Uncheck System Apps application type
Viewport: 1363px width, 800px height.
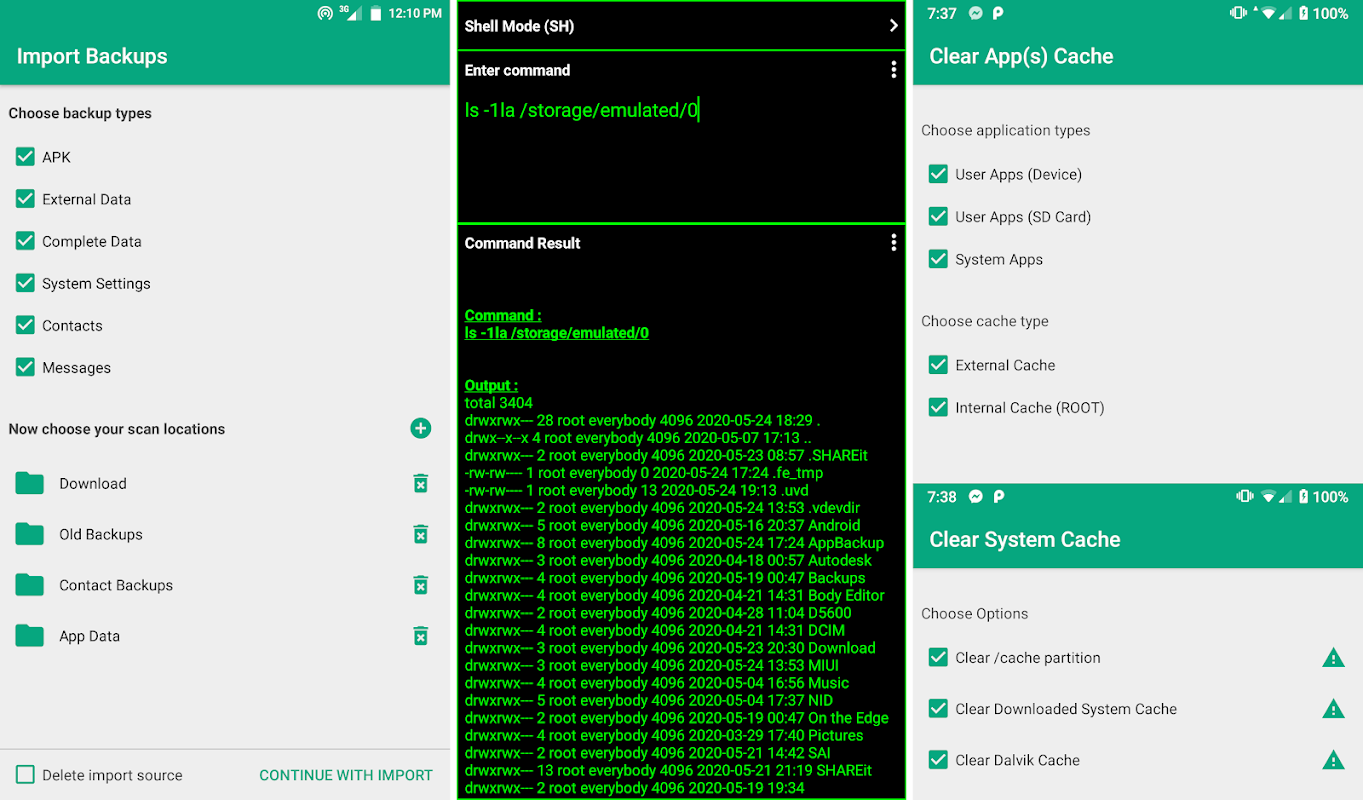[938, 259]
